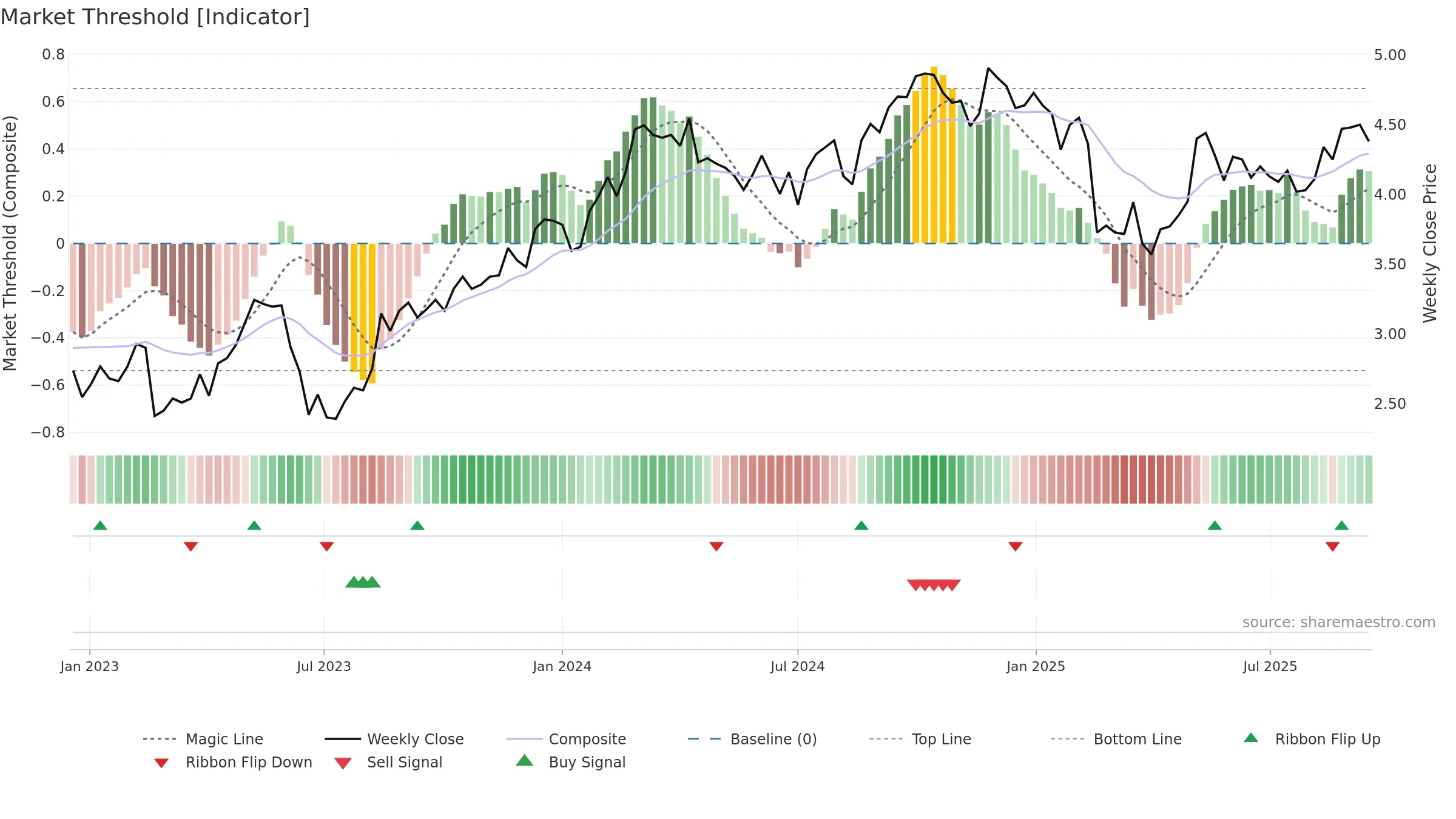Click the Jan 2024 axis label
This screenshot has width=1456, height=819.
[562, 666]
